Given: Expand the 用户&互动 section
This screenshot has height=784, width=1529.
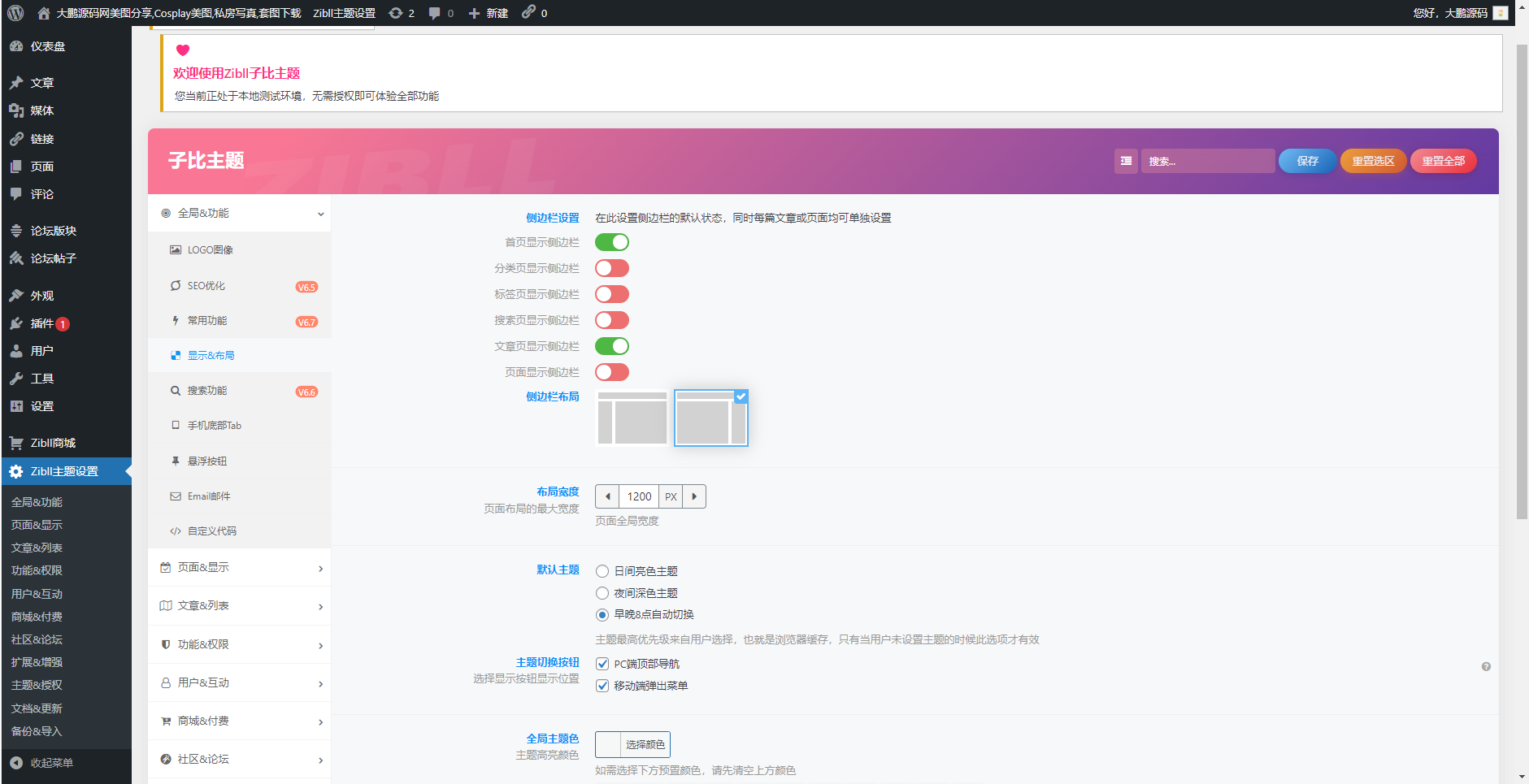Looking at the screenshot, I should pyautogui.click(x=239, y=682).
